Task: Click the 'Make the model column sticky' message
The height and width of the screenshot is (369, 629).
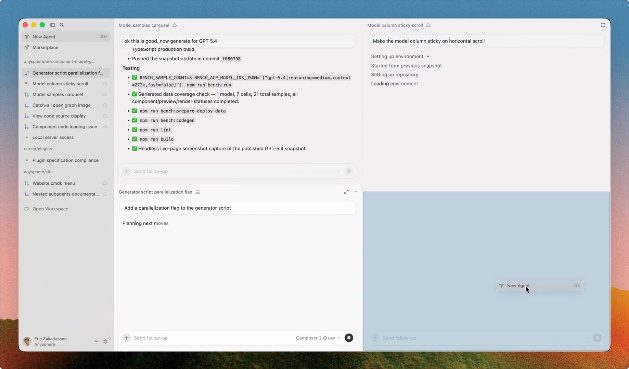Action: pyautogui.click(x=486, y=41)
